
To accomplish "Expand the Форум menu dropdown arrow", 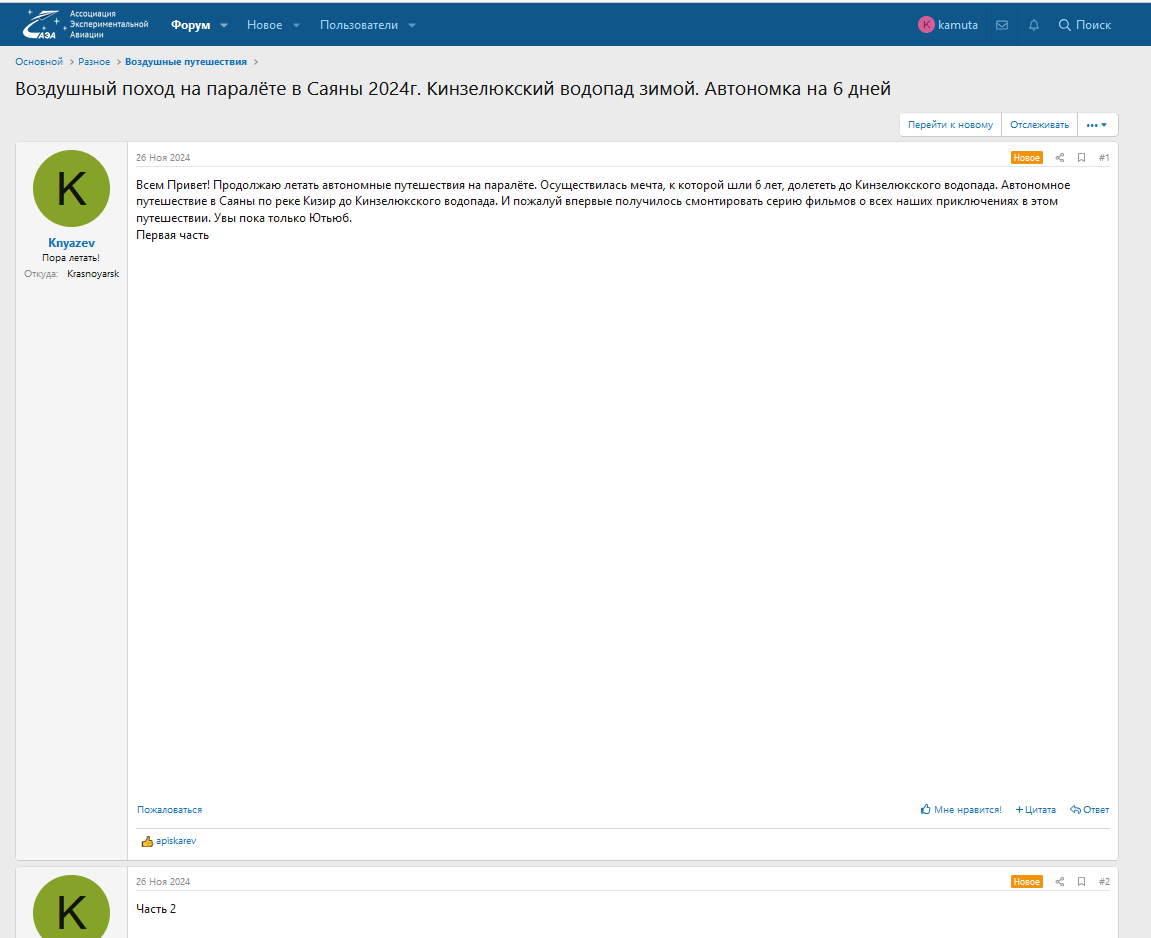I will pyautogui.click(x=224, y=25).
